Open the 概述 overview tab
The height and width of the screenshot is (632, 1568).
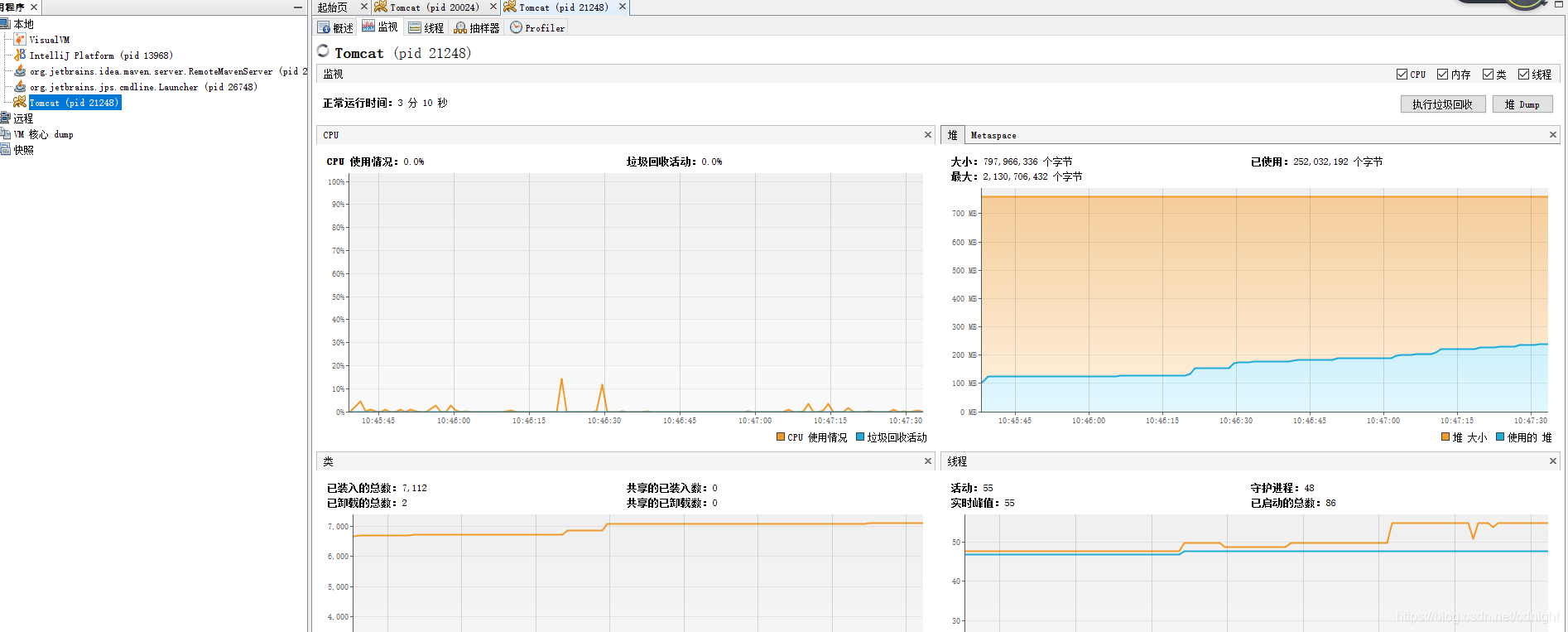(335, 27)
